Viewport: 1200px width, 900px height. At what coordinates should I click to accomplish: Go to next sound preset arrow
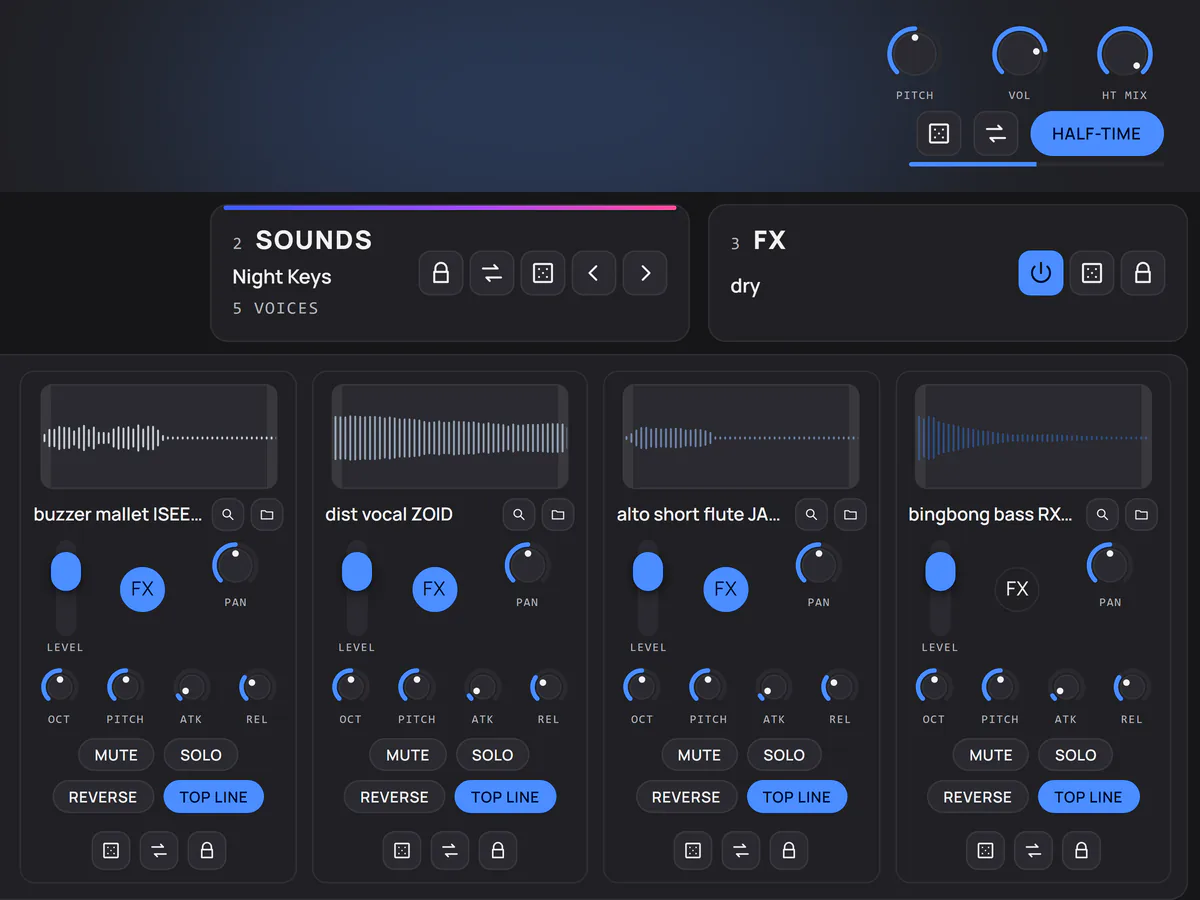click(645, 273)
